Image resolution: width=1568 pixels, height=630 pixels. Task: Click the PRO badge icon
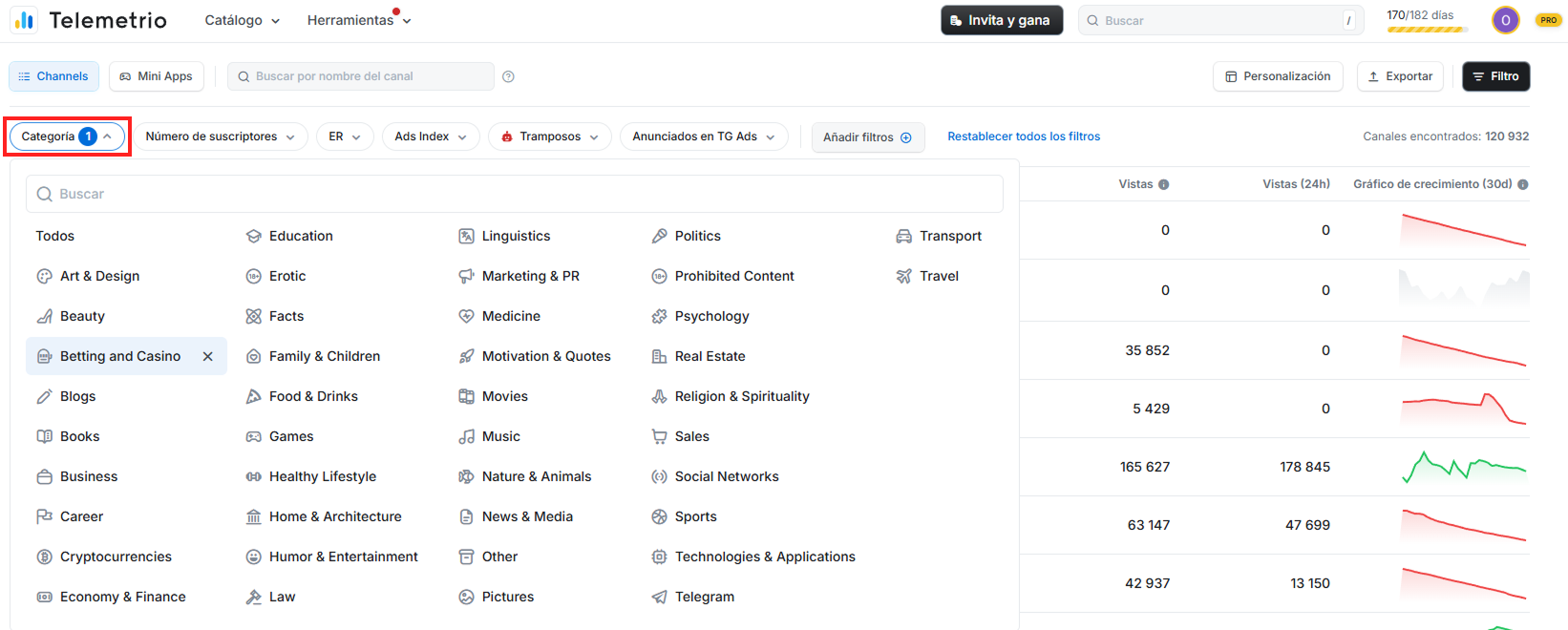coord(1548,20)
